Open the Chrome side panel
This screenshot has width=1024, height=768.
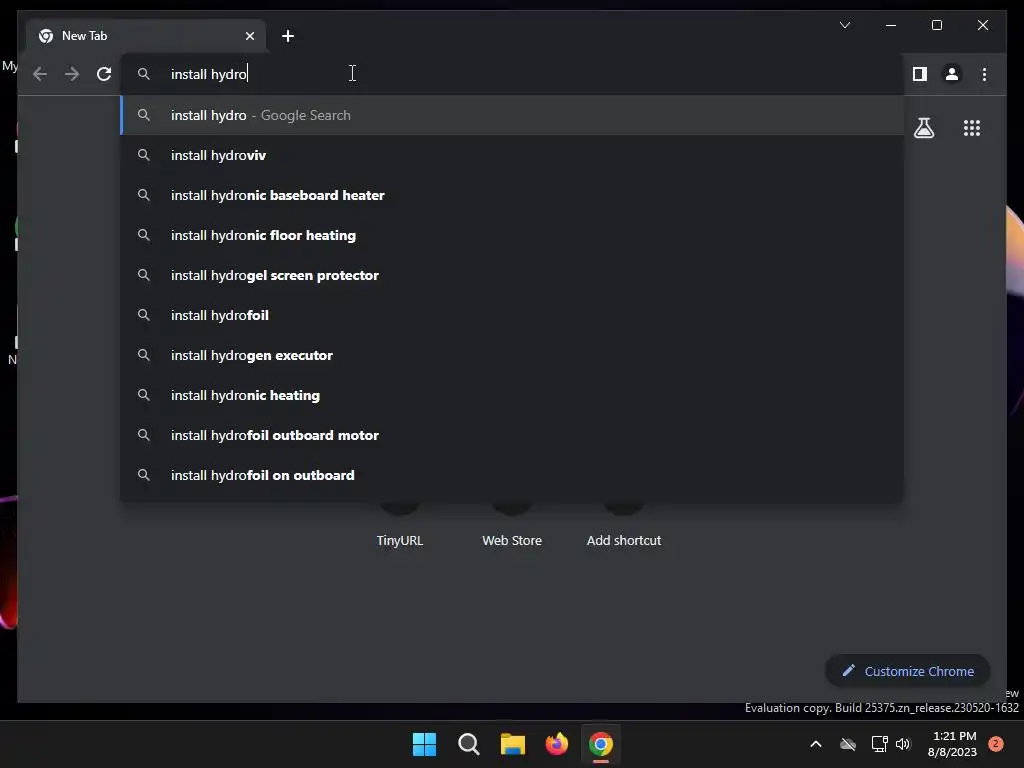[920, 74]
